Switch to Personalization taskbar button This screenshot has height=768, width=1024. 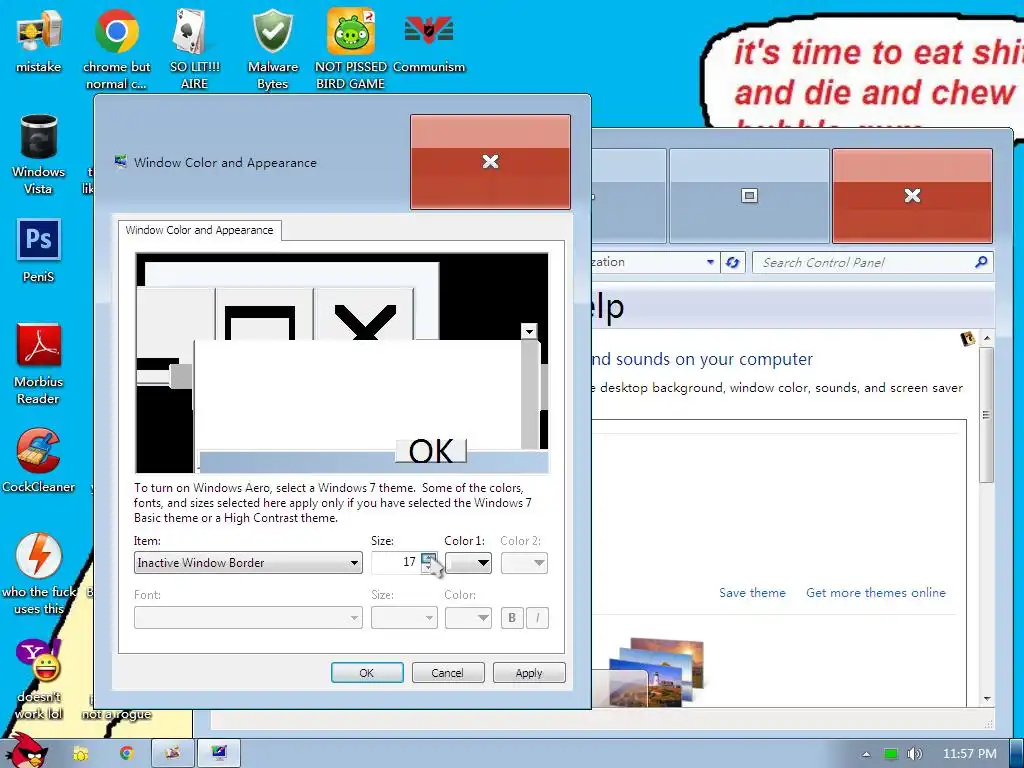[x=219, y=753]
